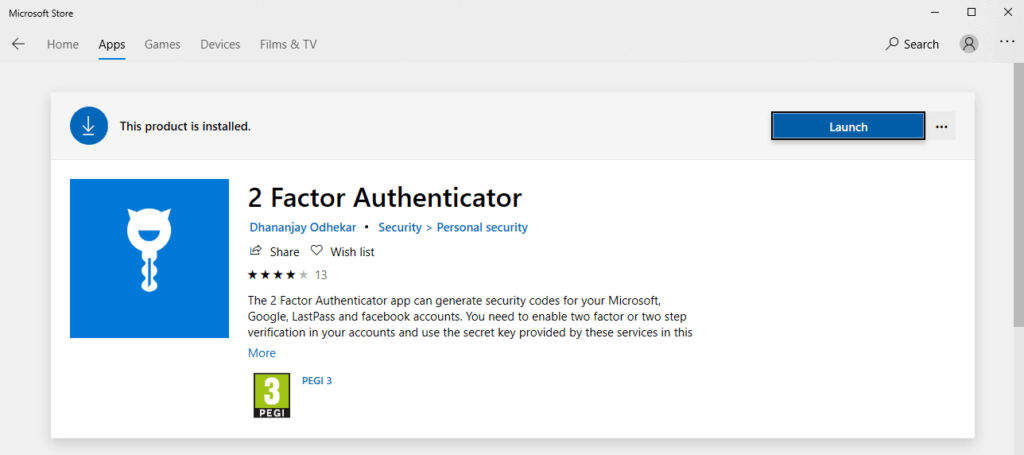Click the PEGI 3 rating badge
Image resolution: width=1024 pixels, height=455 pixels.
271,396
